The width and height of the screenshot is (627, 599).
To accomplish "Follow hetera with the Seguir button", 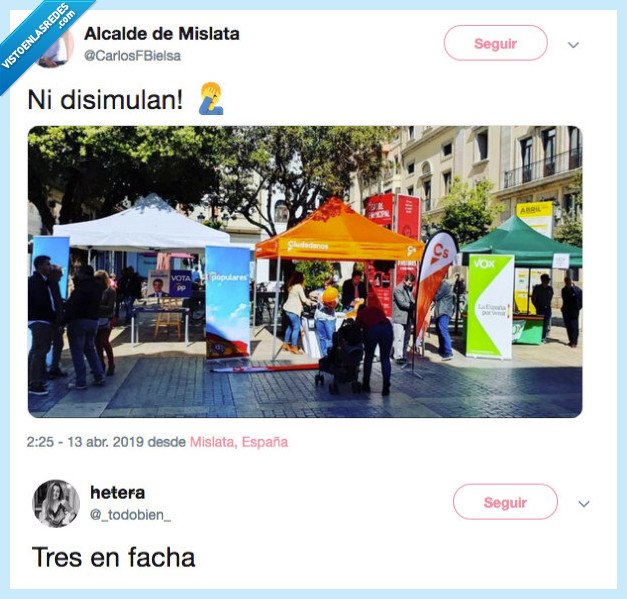I will [x=505, y=502].
